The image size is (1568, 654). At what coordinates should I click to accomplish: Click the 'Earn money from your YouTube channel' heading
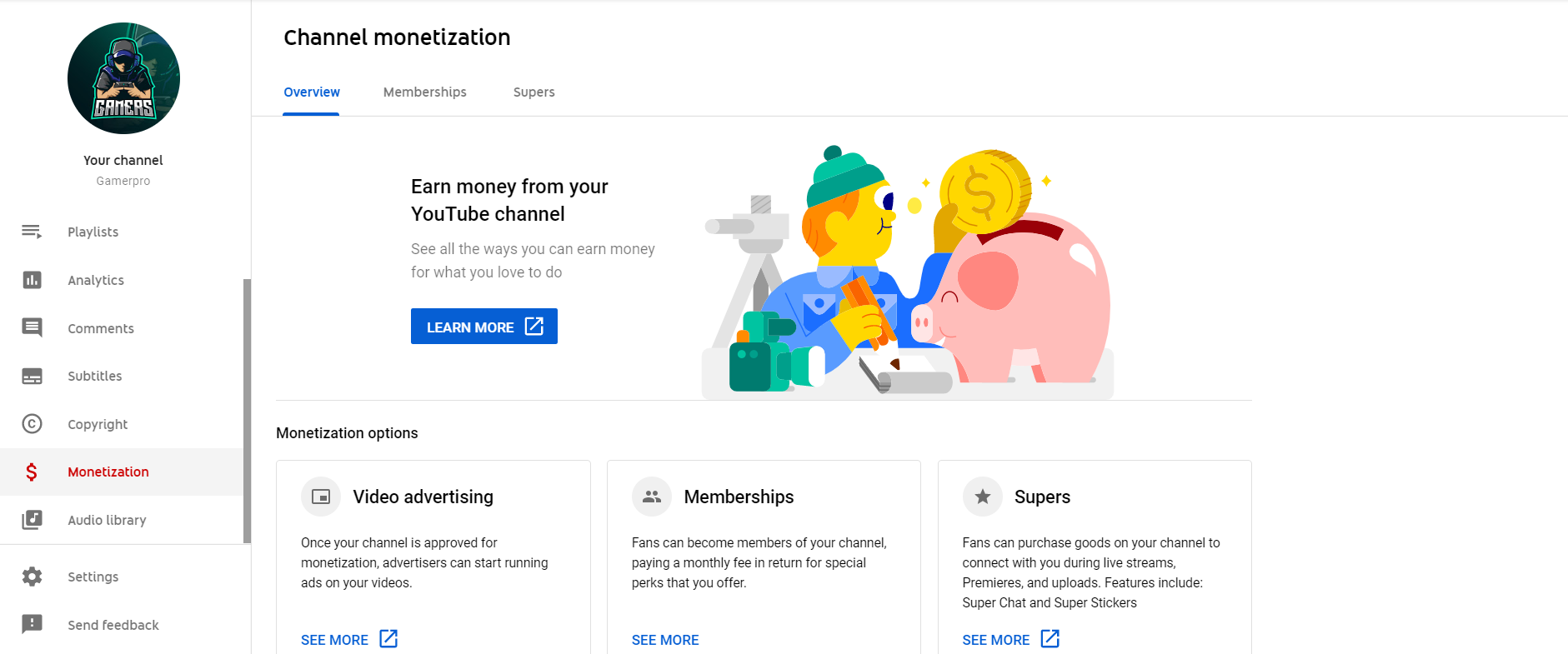coord(509,200)
